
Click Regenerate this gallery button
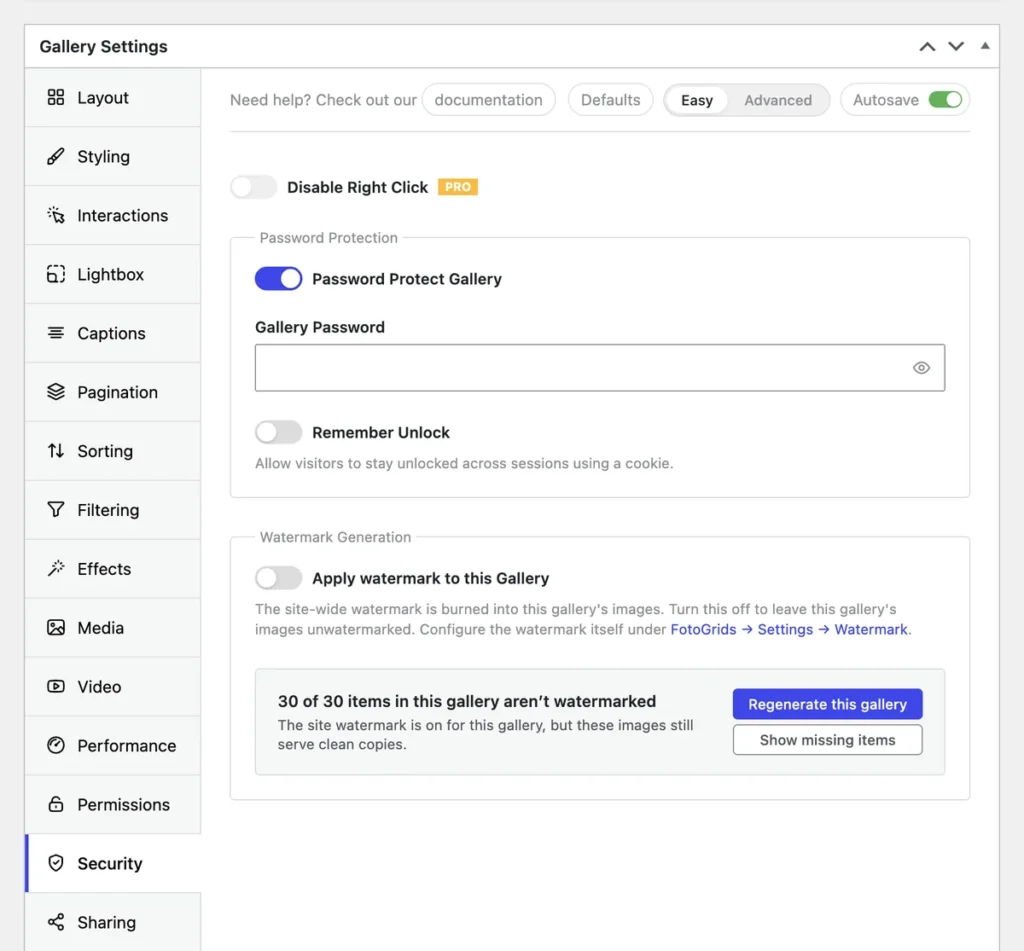827,704
